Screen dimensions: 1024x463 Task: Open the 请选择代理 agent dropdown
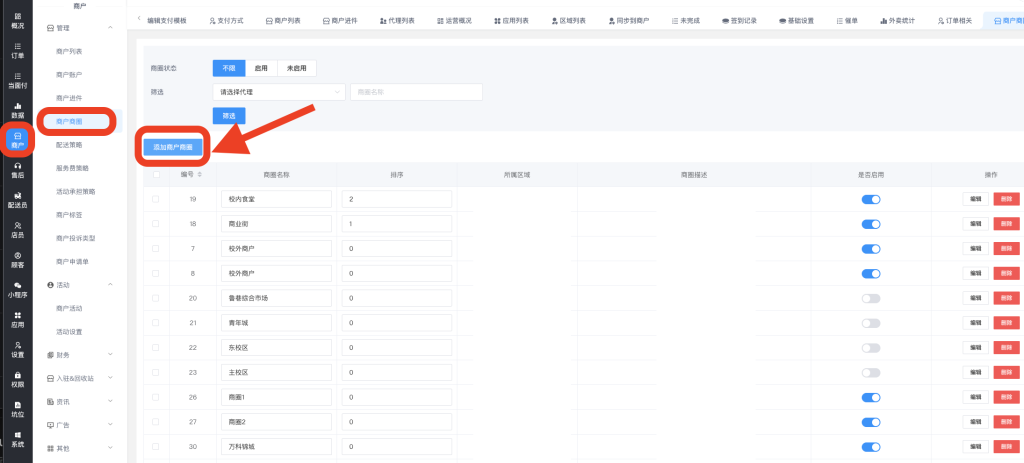point(279,92)
